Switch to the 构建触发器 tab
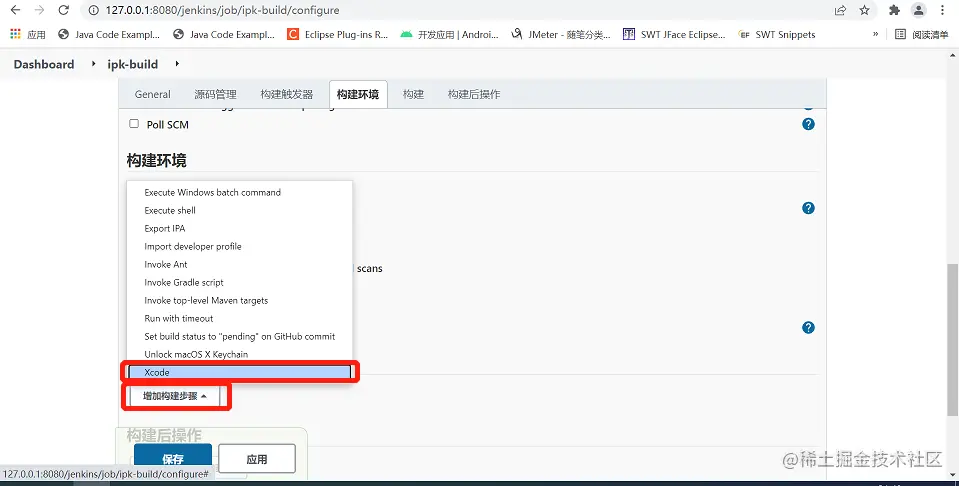Image resolution: width=959 pixels, height=486 pixels. [x=286, y=94]
